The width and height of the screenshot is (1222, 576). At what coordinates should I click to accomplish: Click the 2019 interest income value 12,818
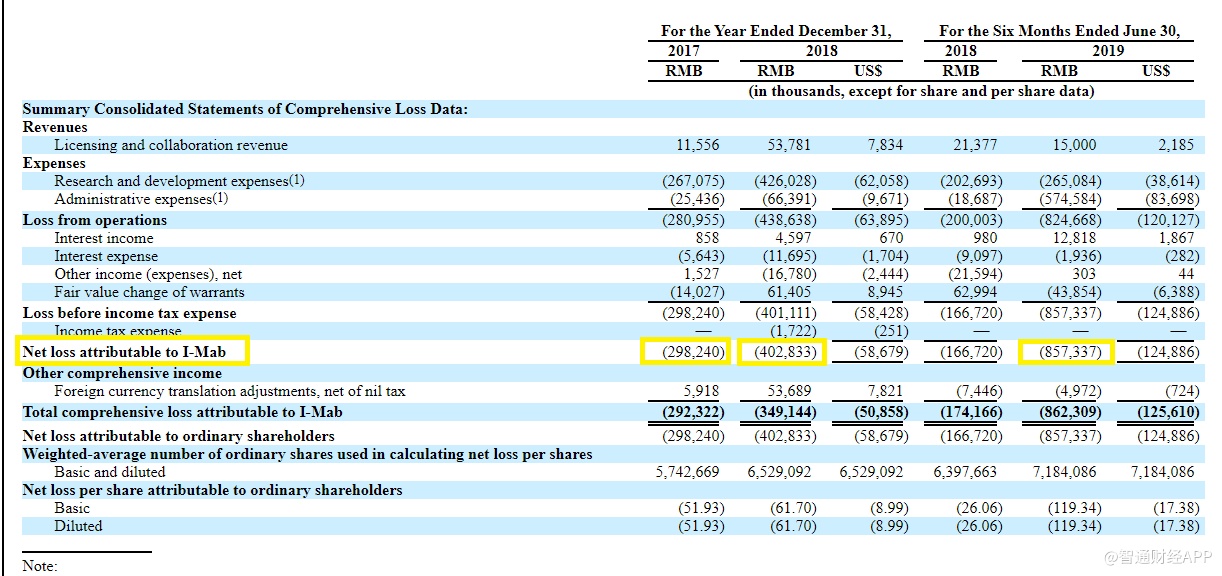[x=1074, y=238]
